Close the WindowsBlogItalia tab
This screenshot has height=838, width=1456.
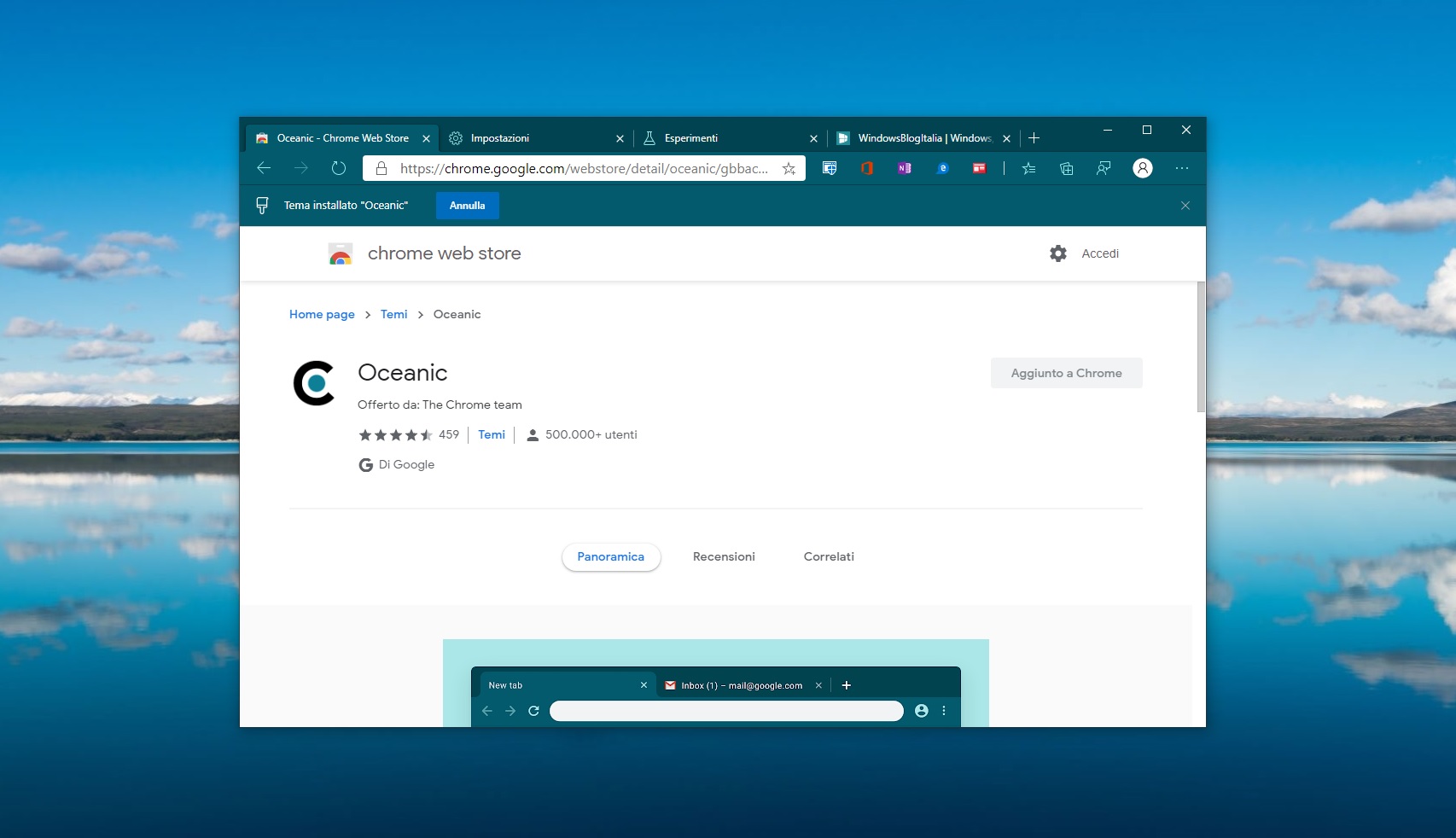[x=1007, y=138]
